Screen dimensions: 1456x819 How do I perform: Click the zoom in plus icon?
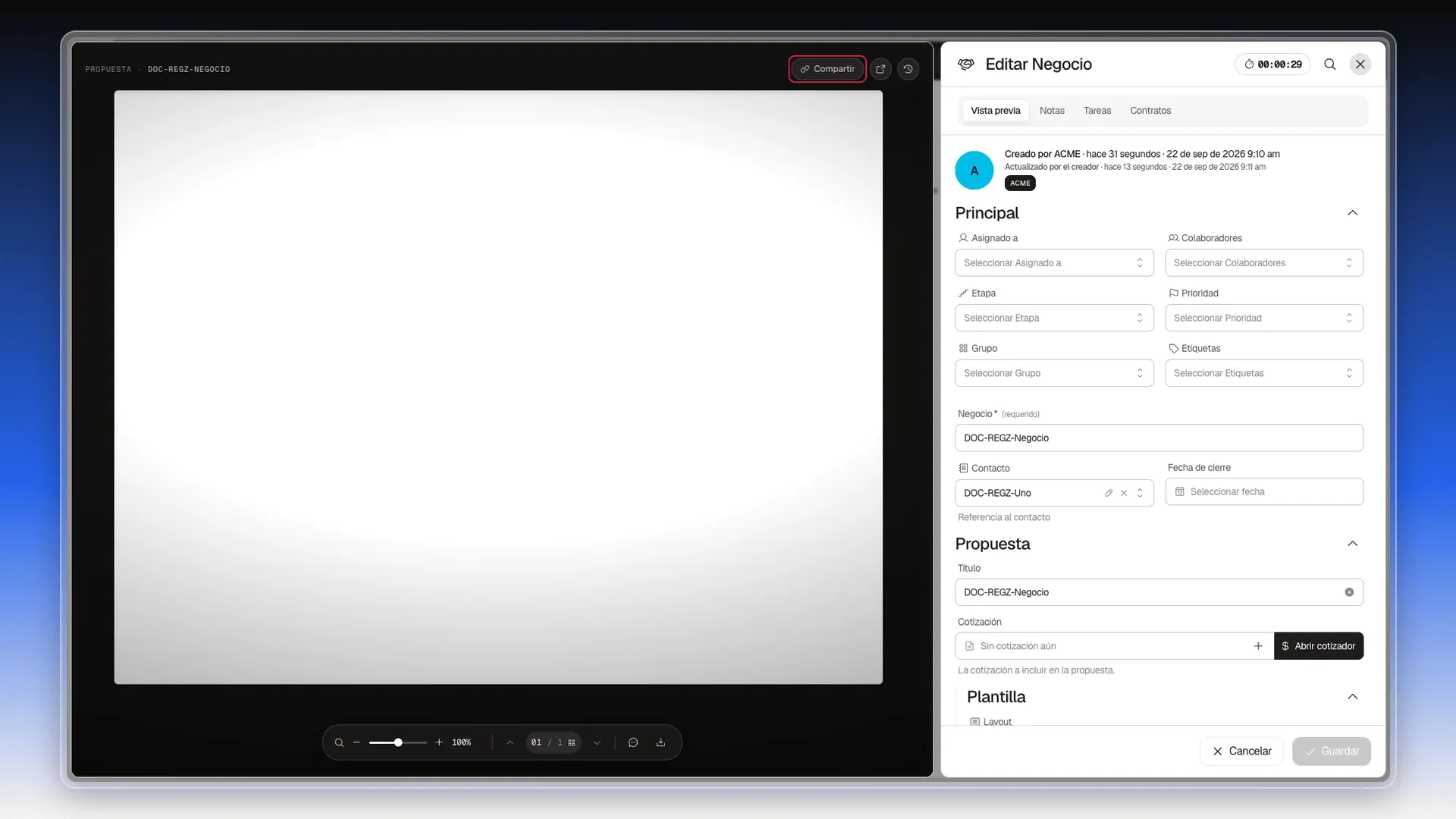tap(439, 742)
